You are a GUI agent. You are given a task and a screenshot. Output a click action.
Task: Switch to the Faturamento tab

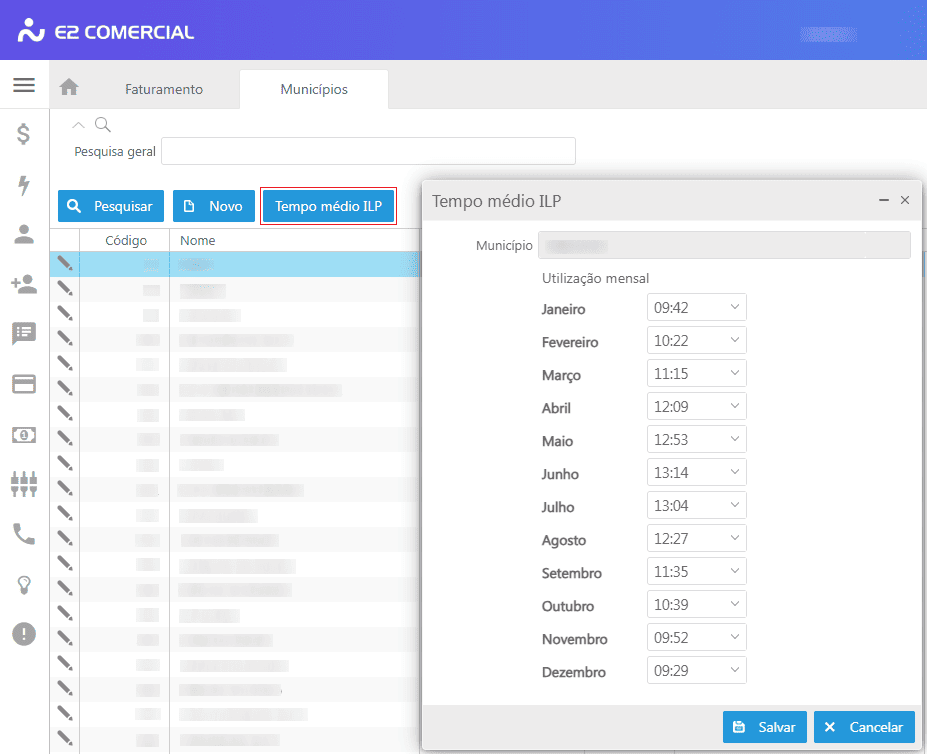coord(164,89)
